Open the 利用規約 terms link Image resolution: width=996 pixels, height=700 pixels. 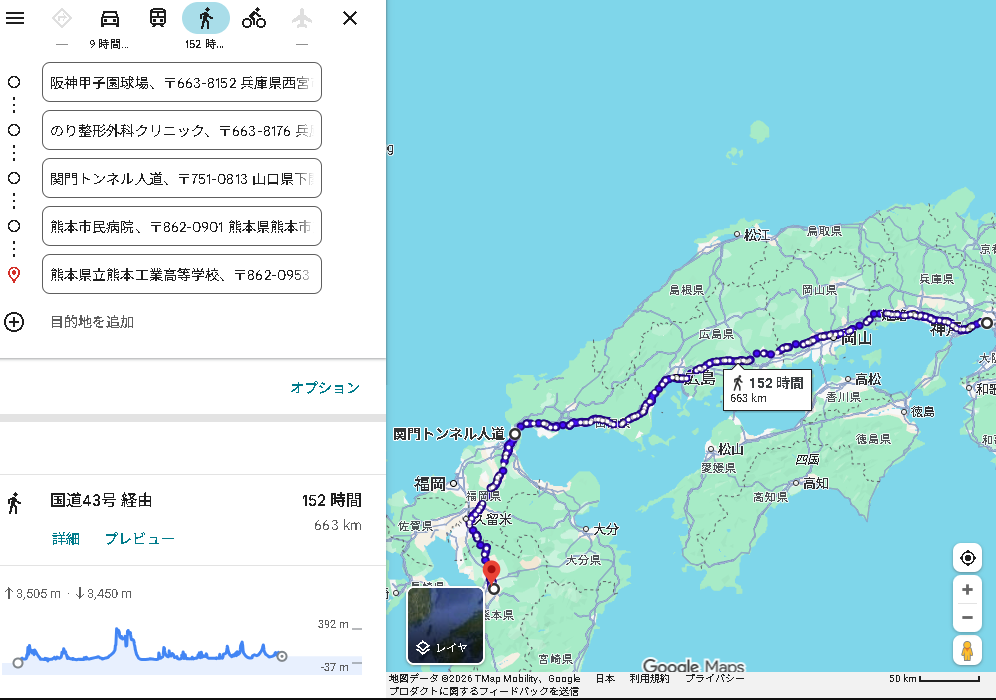tap(650, 678)
